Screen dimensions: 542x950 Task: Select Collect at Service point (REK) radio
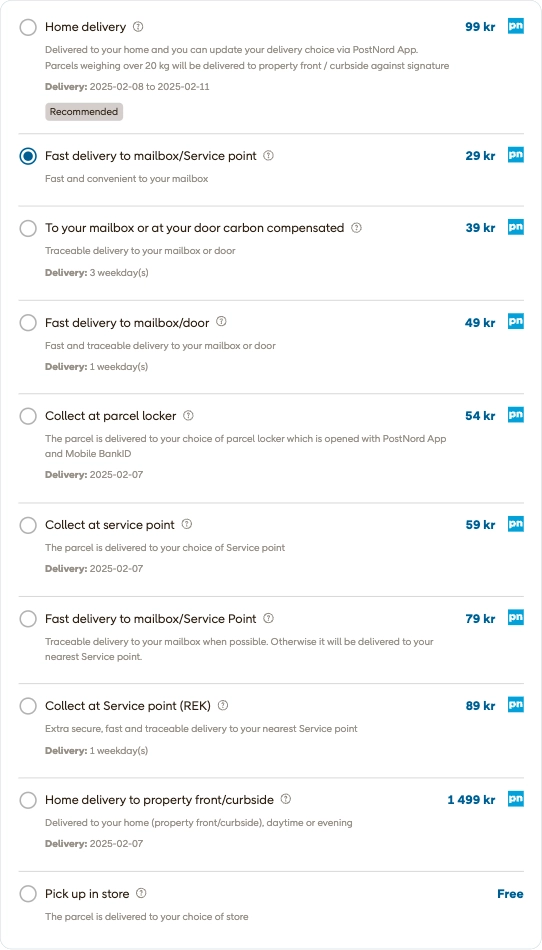pyautogui.click(x=28, y=706)
